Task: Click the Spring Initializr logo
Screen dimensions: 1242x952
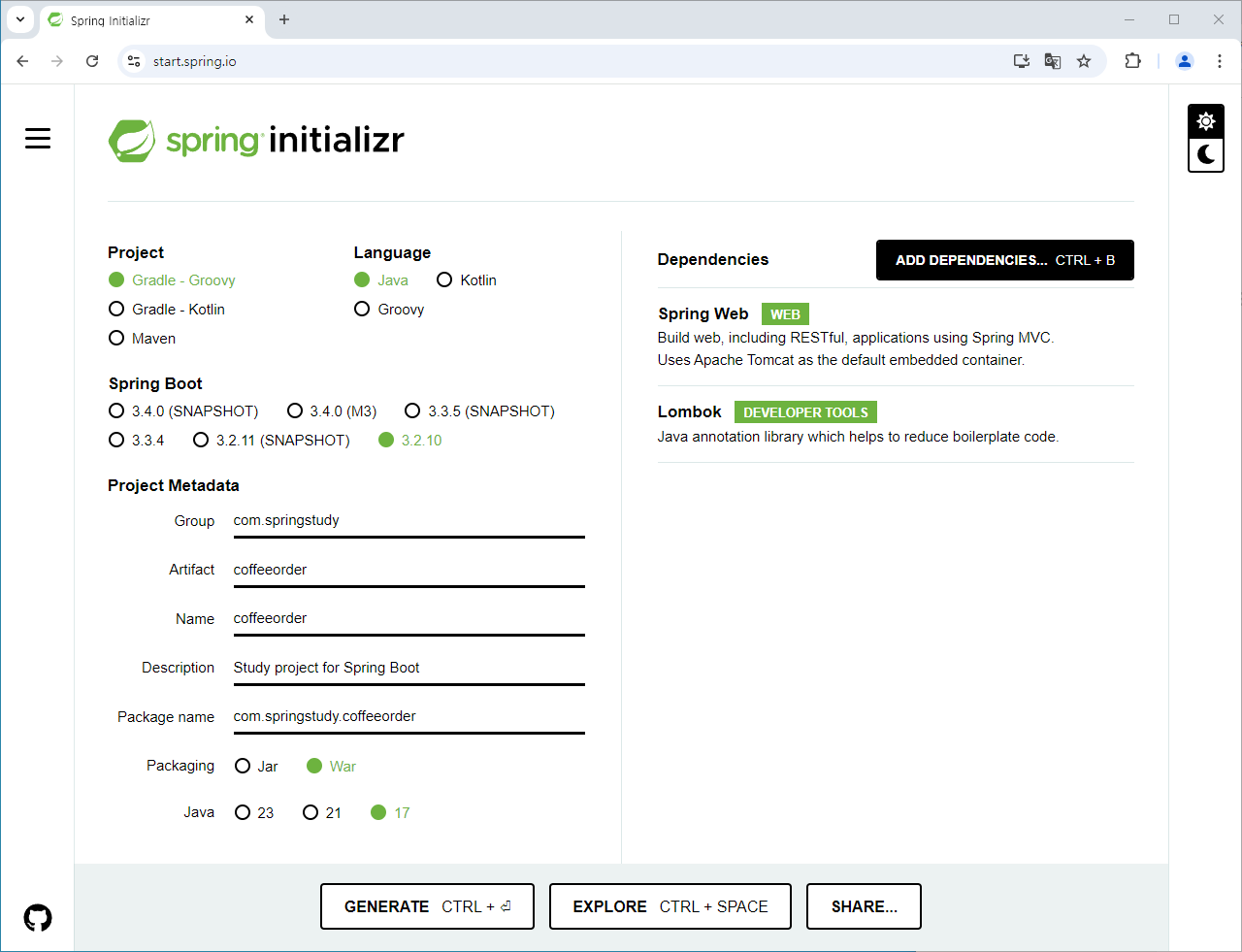Action: coord(256,141)
